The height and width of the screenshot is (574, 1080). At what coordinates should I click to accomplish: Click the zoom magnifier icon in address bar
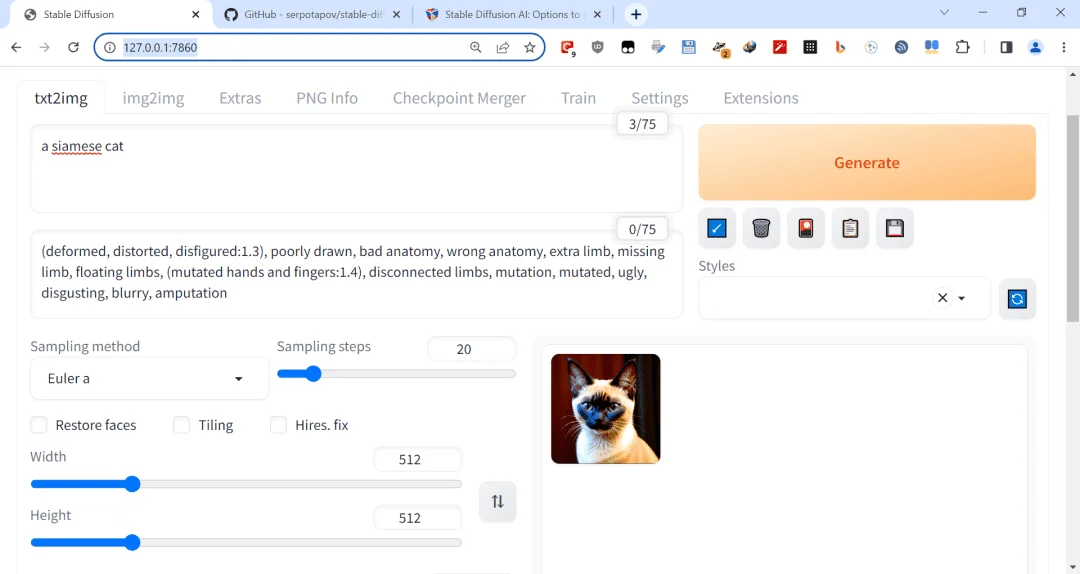click(475, 48)
